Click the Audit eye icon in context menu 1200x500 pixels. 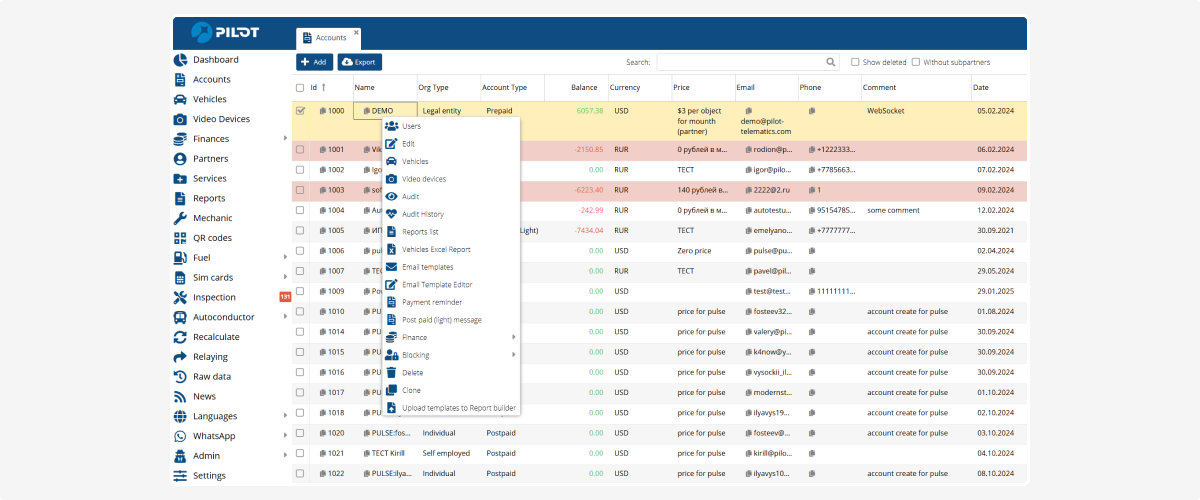tap(392, 196)
